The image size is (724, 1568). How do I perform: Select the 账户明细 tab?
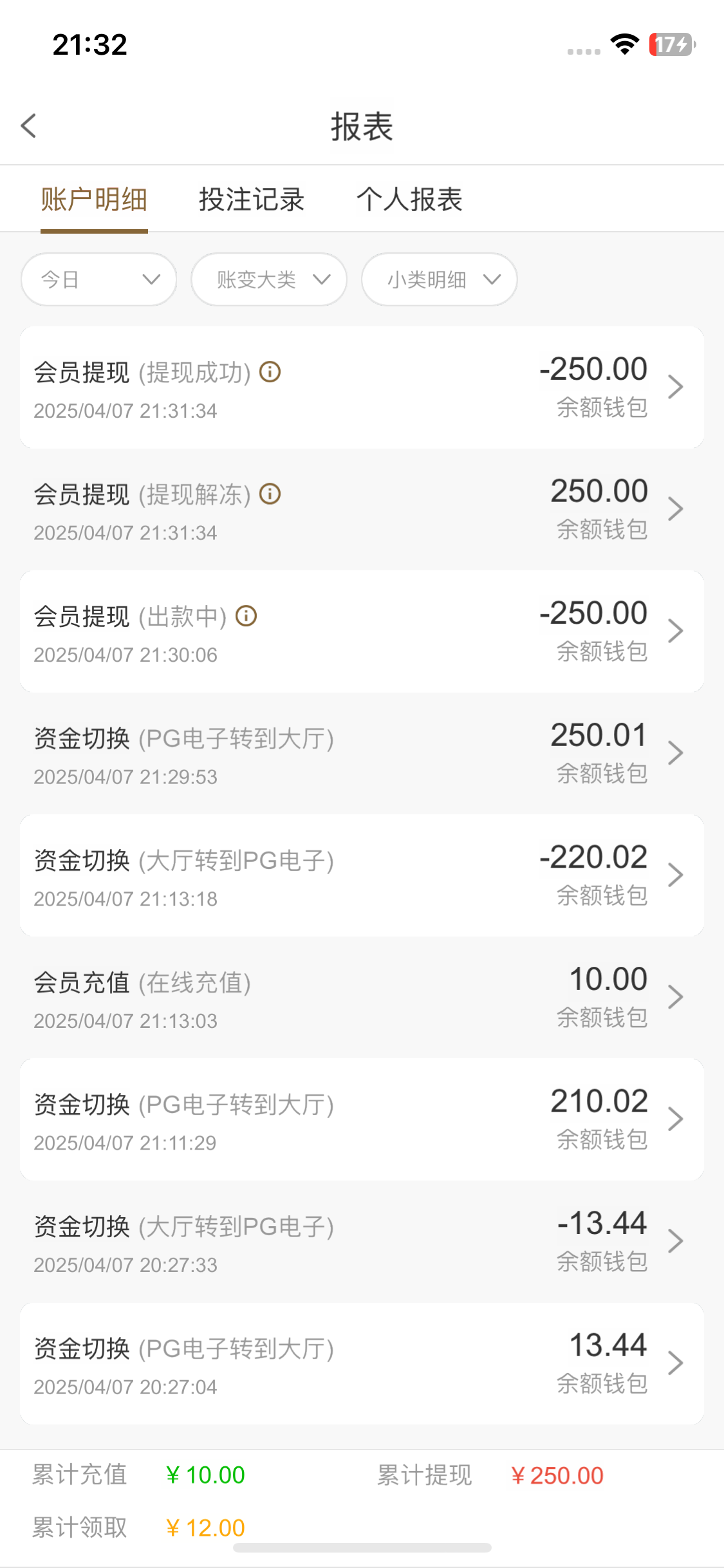point(94,200)
